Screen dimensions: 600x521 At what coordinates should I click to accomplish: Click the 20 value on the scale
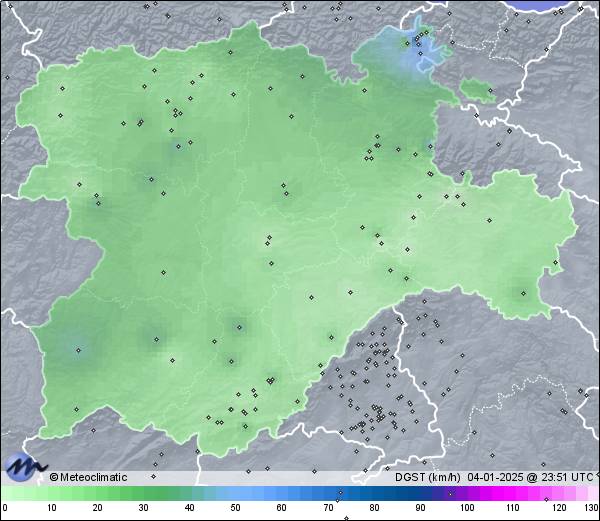[98, 508]
